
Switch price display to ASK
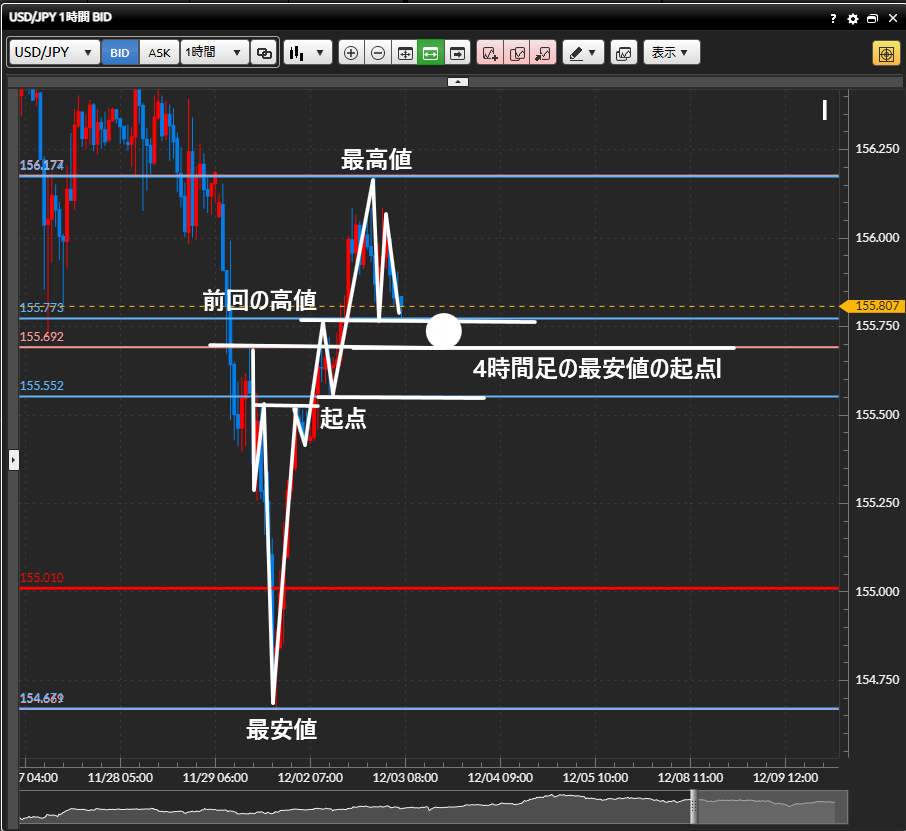coord(160,53)
